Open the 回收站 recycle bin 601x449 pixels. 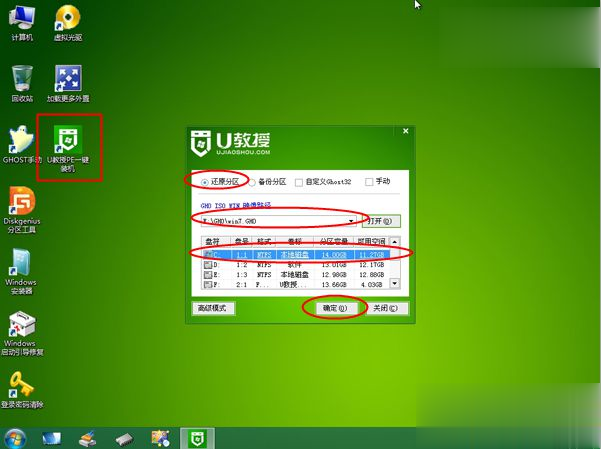point(22,84)
